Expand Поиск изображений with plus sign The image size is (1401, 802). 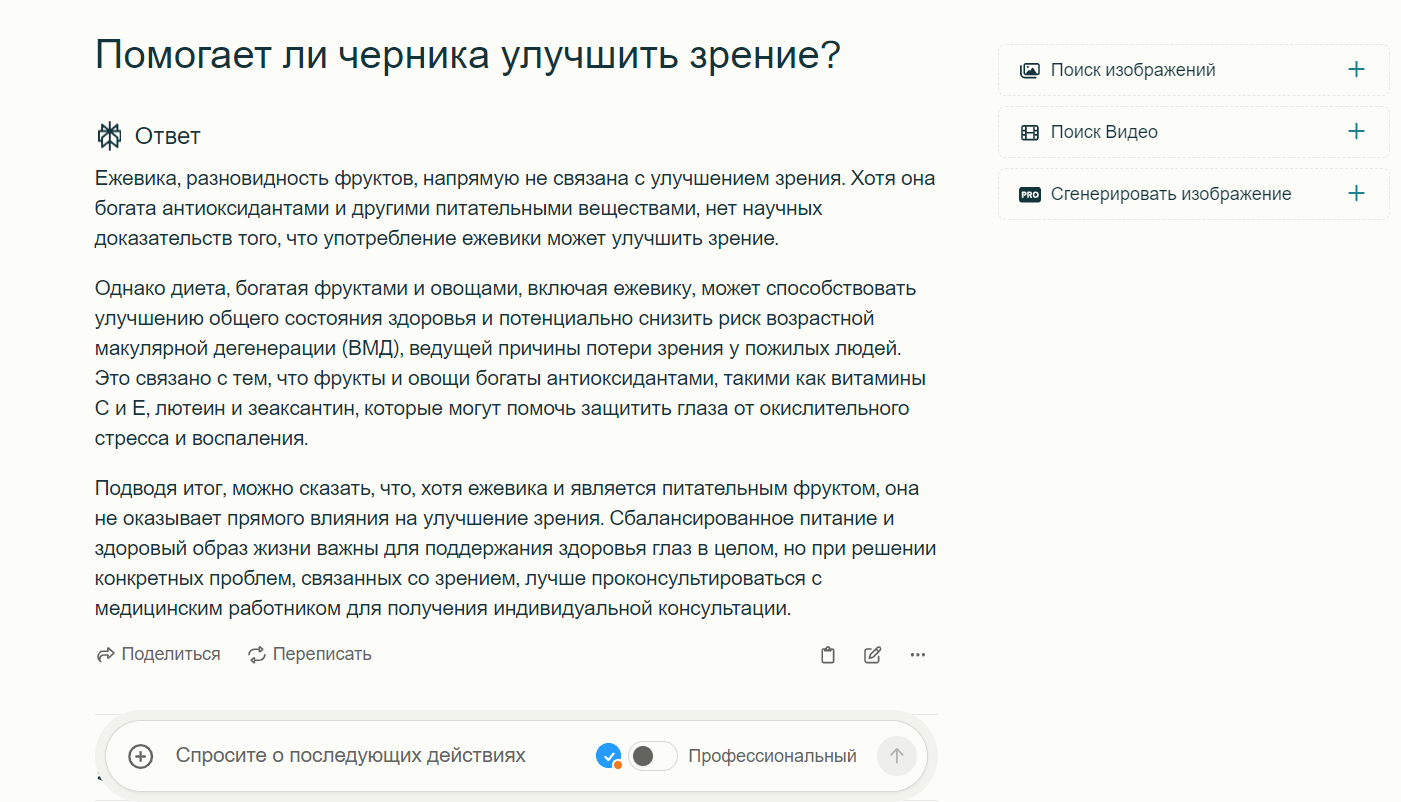(1356, 70)
